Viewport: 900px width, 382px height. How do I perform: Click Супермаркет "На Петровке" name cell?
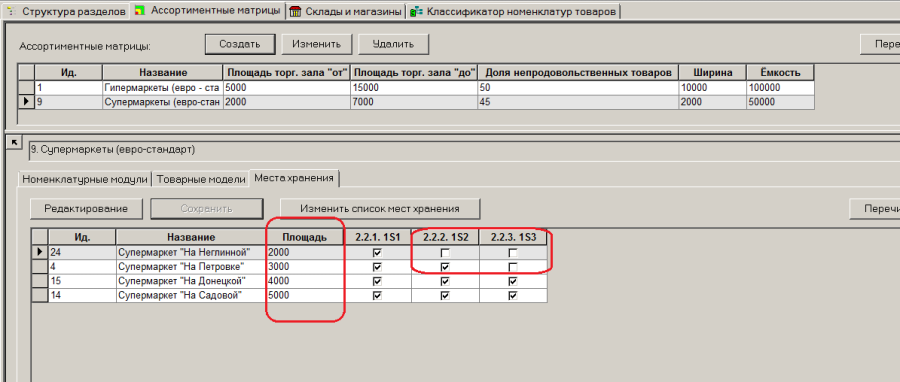point(191,267)
